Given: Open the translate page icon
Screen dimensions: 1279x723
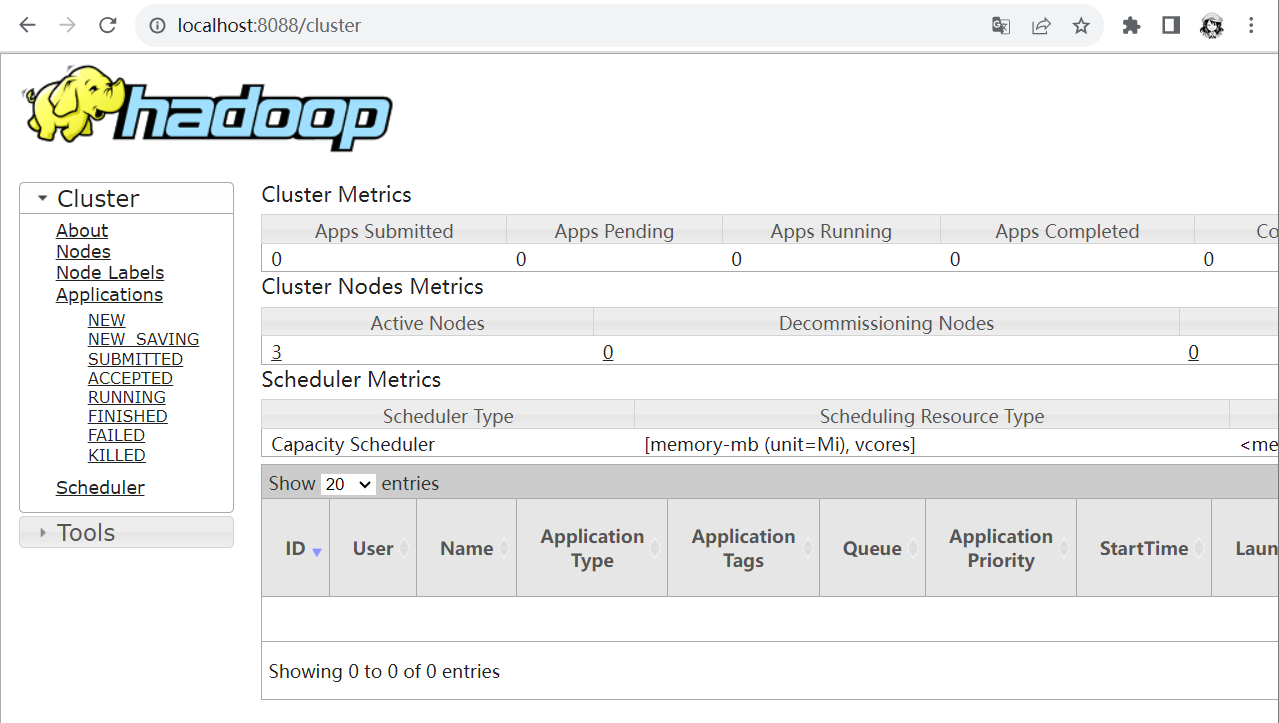Looking at the screenshot, I should click(x=1000, y=25).
